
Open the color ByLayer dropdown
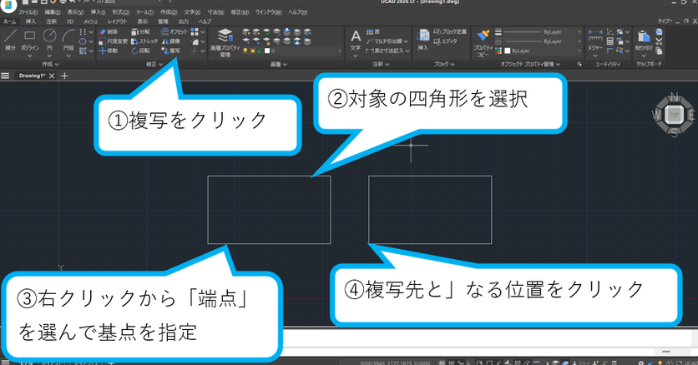point(579,51)
